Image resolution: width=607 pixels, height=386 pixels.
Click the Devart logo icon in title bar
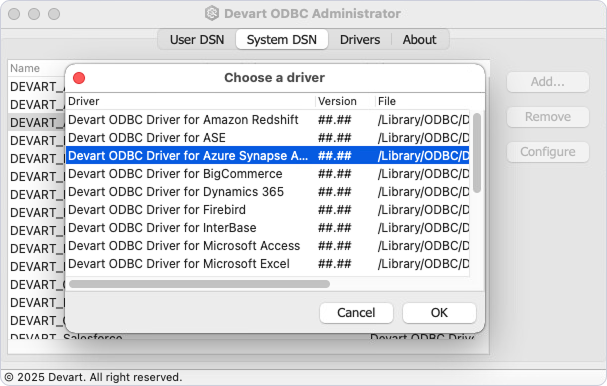pyautogui.click(x=212, y=13)
